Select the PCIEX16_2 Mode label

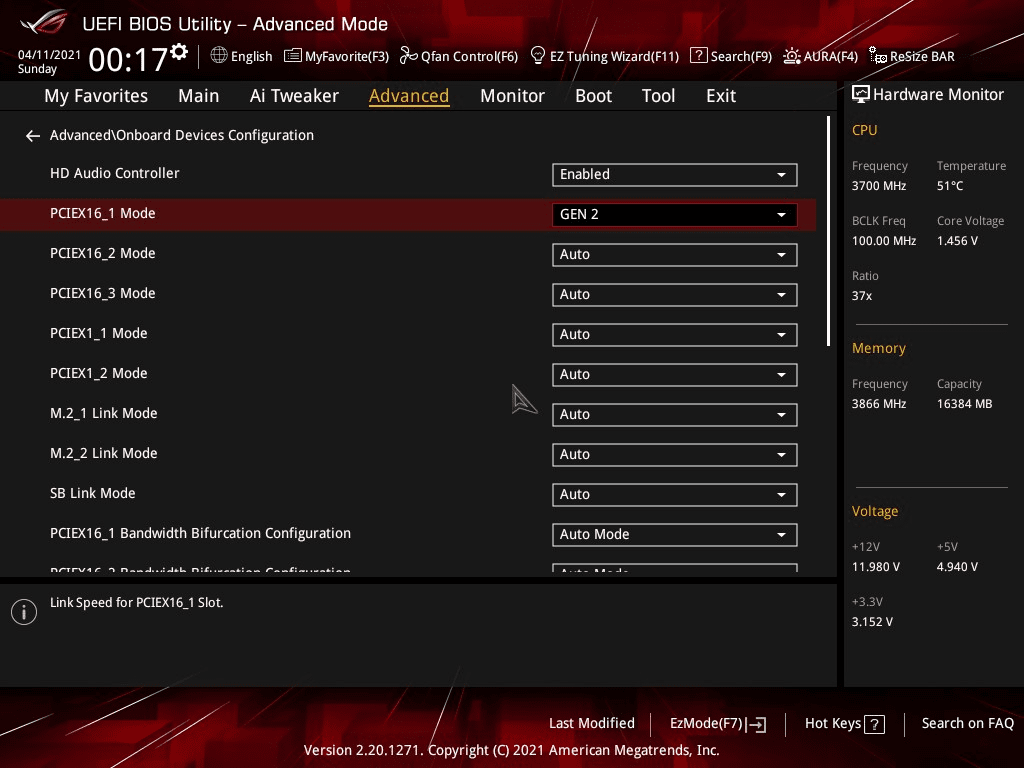tap(103, 253)
